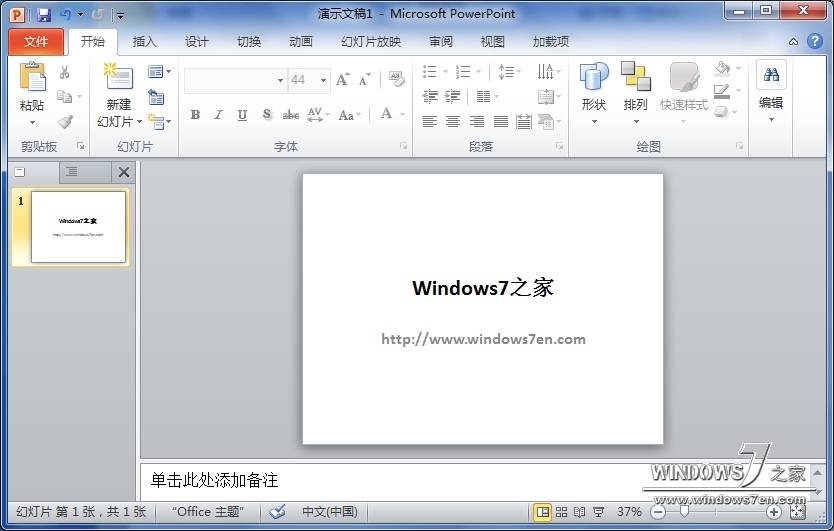Toggle text Shadow formatting
834x531 pixels.
click(x=266, y=114)
